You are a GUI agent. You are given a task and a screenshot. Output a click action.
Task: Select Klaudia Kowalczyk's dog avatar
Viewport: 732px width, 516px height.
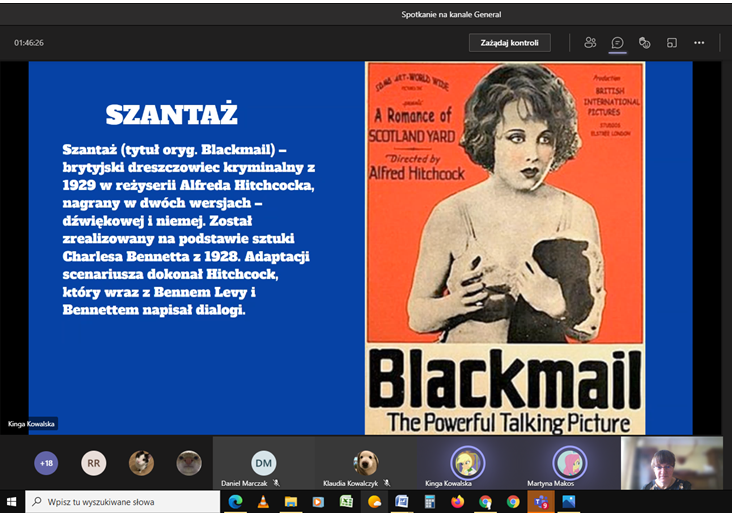click(366, 463)
